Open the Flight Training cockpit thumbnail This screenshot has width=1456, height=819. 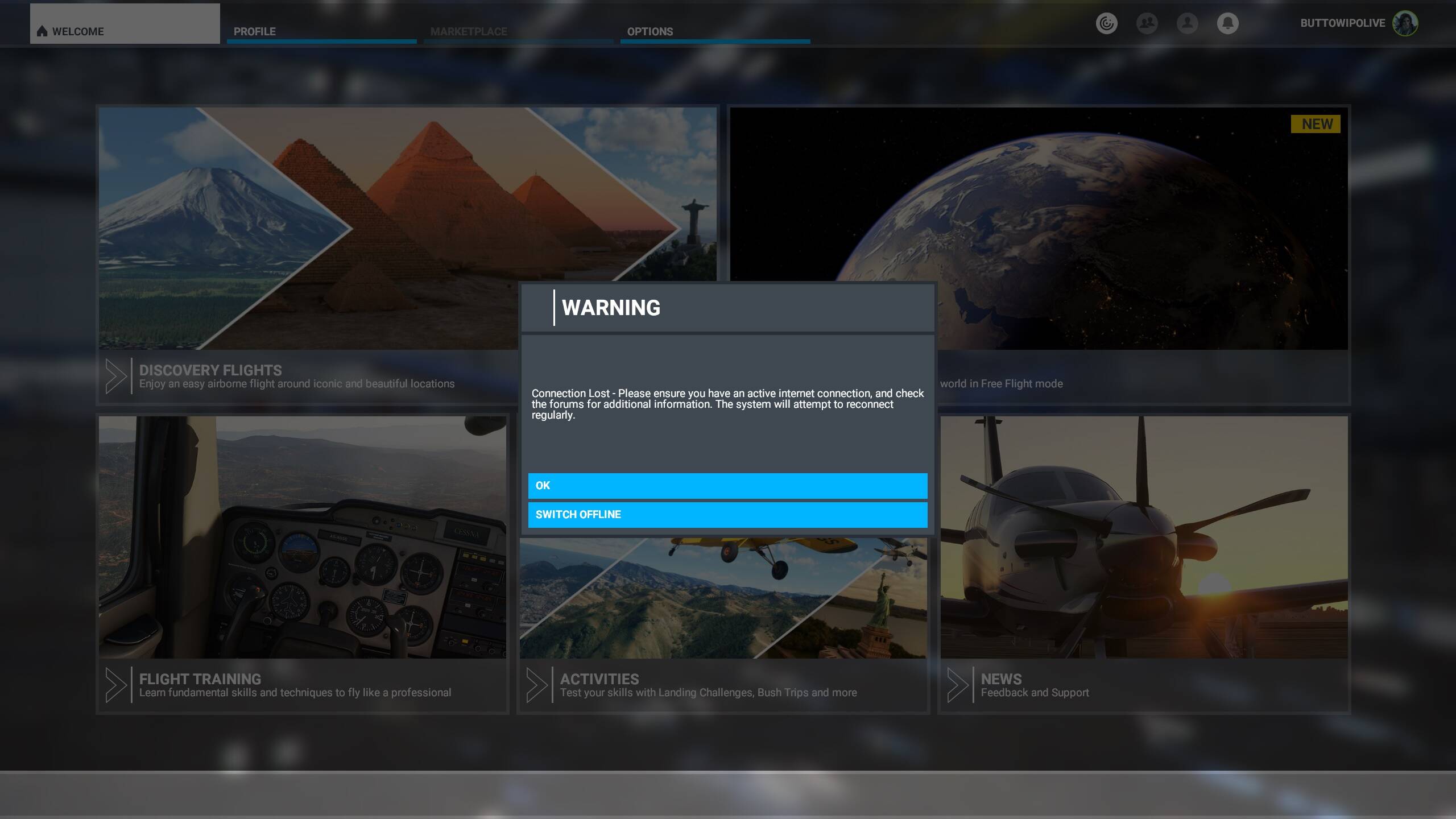[x=302, y=537]
